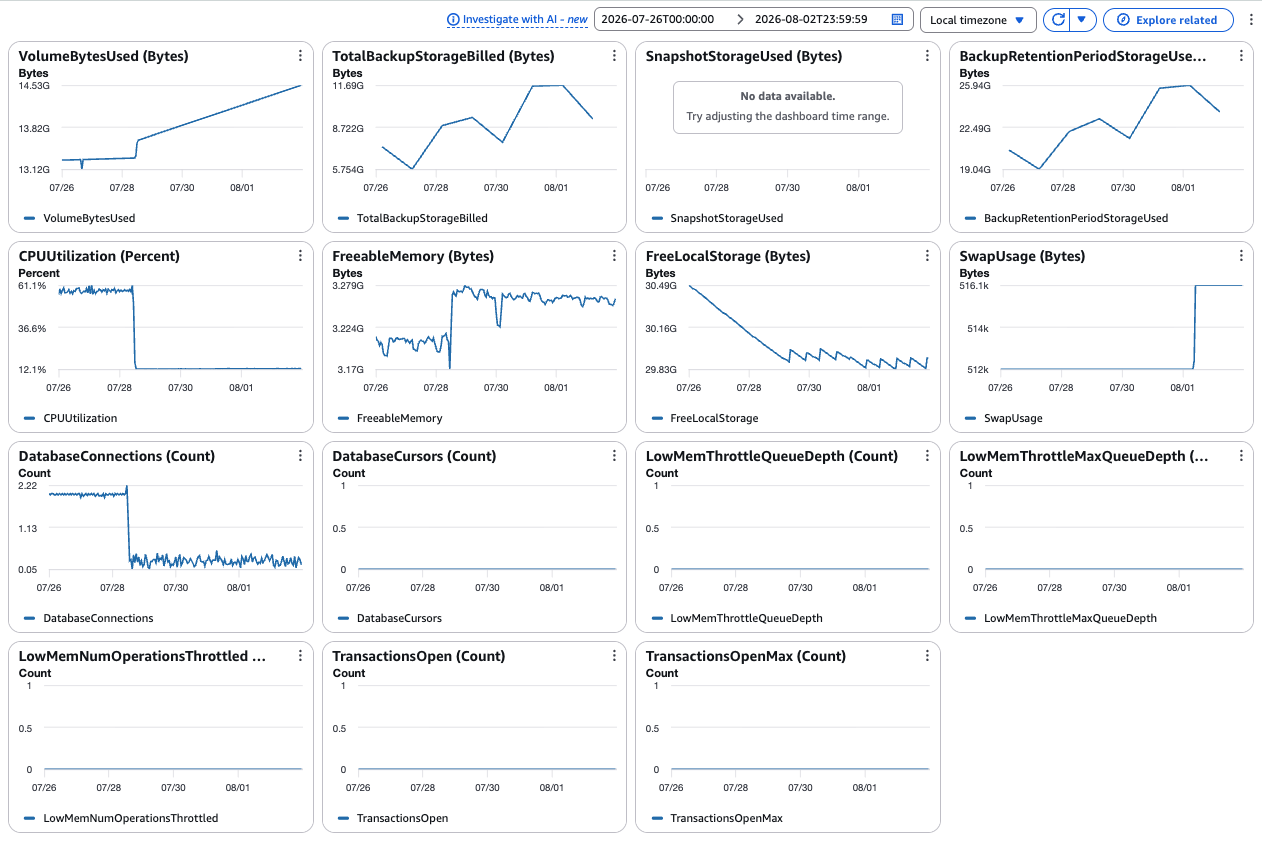Open the Local timezone dropdown
The width and height of the screenshot is (1264, 841).
(977, 19)
